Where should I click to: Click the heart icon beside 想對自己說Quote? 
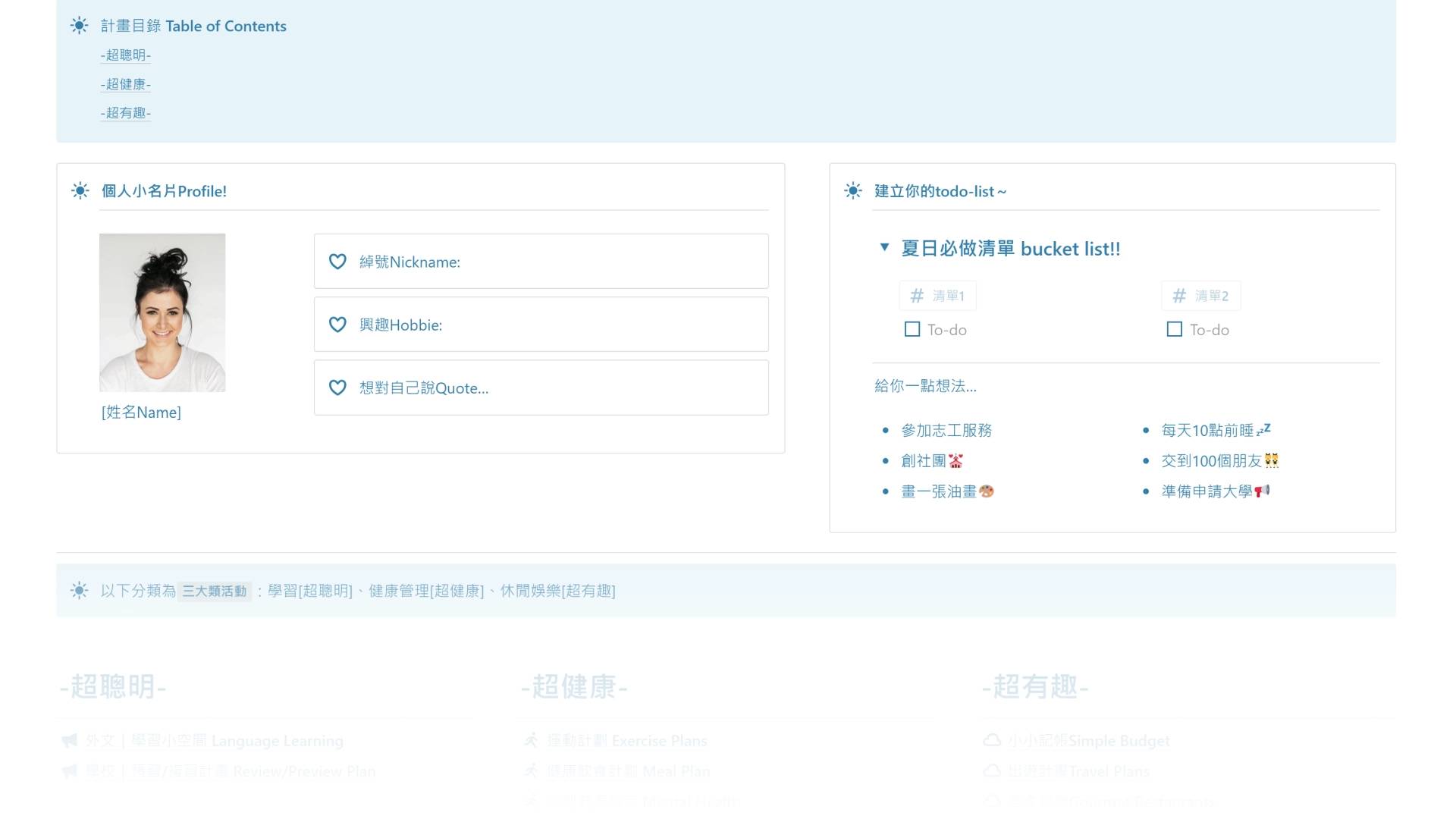(x=337, y=388)
